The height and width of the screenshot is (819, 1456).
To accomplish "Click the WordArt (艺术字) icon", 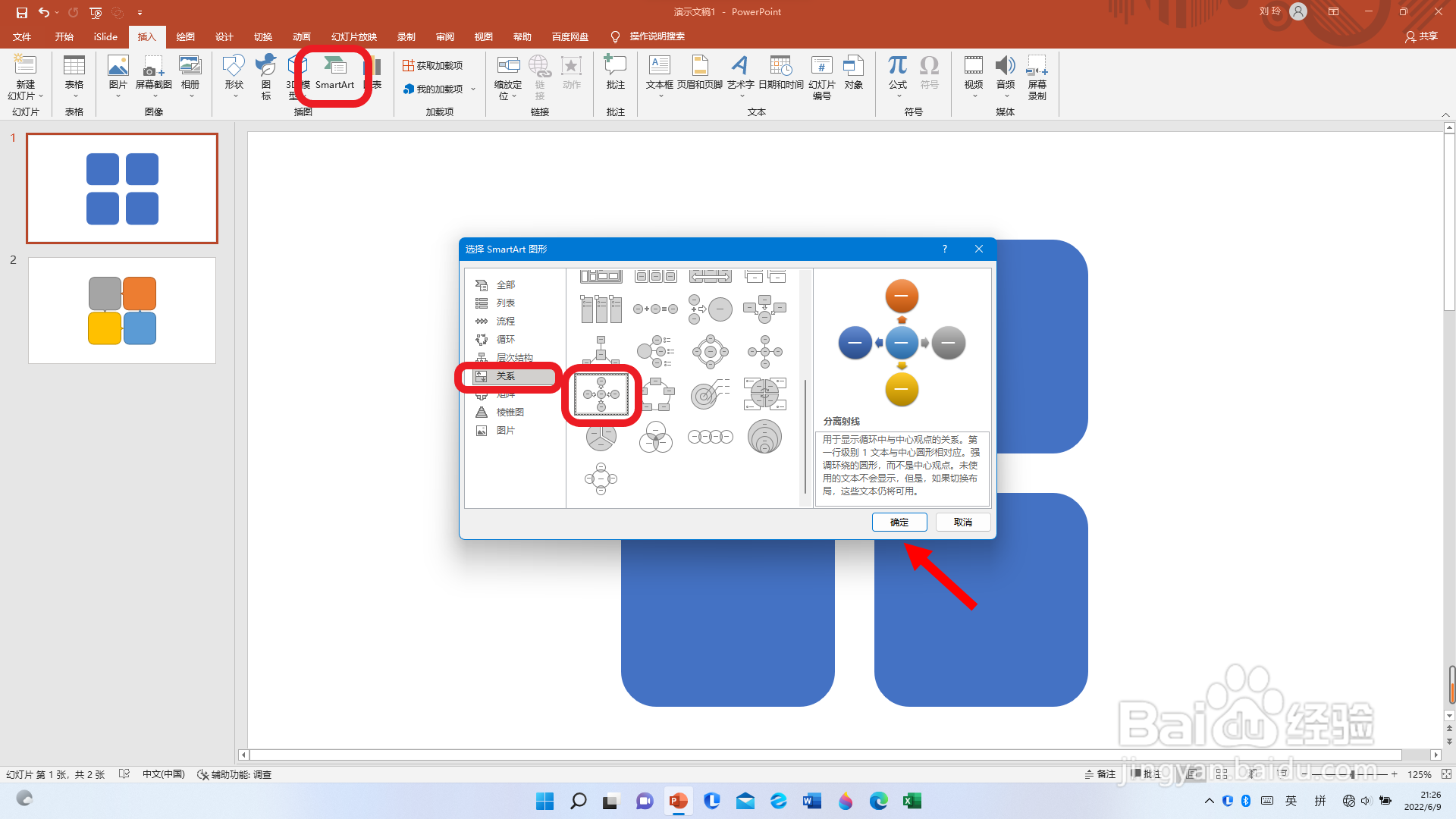I will [740, 74].
